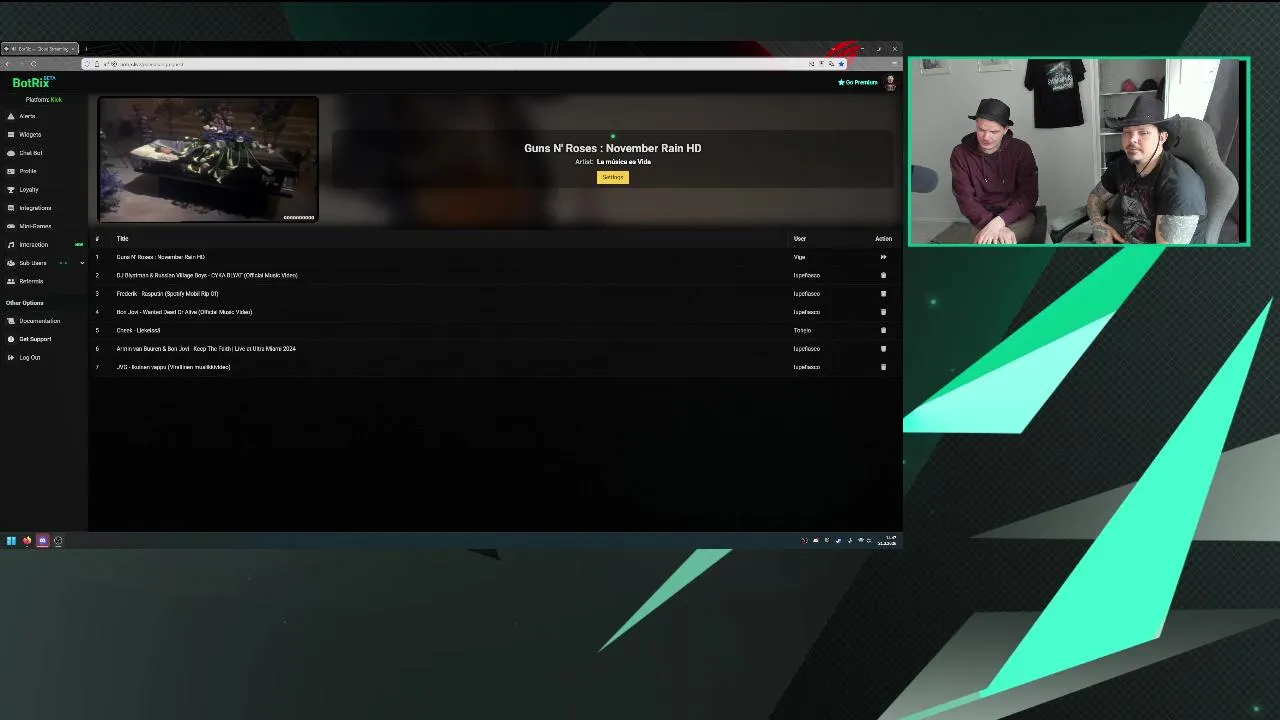Open Firefox from the taskbar

pyautogui.click(x=27, y=541)
